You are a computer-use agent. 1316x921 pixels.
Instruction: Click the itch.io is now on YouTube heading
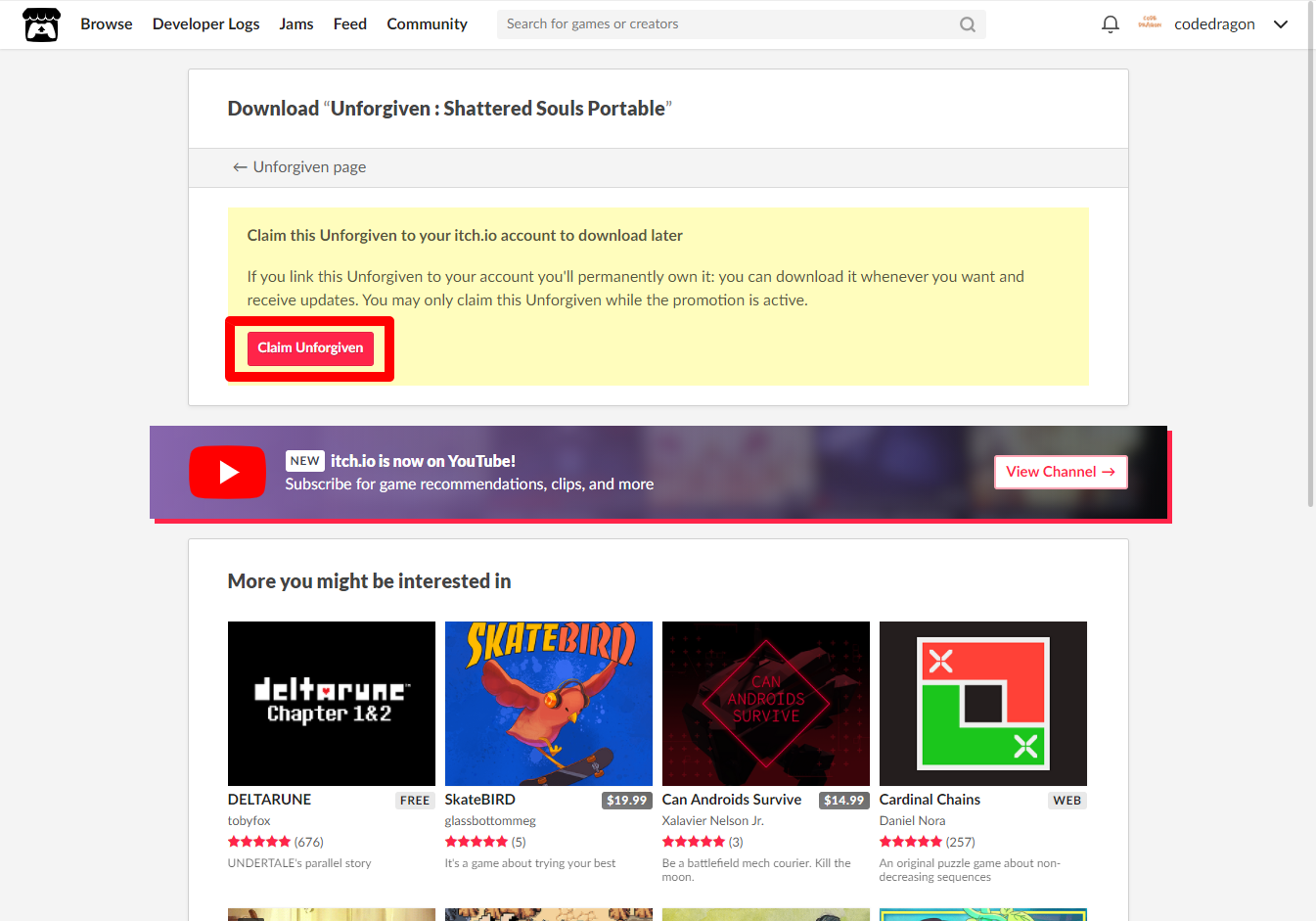point(423,461)
